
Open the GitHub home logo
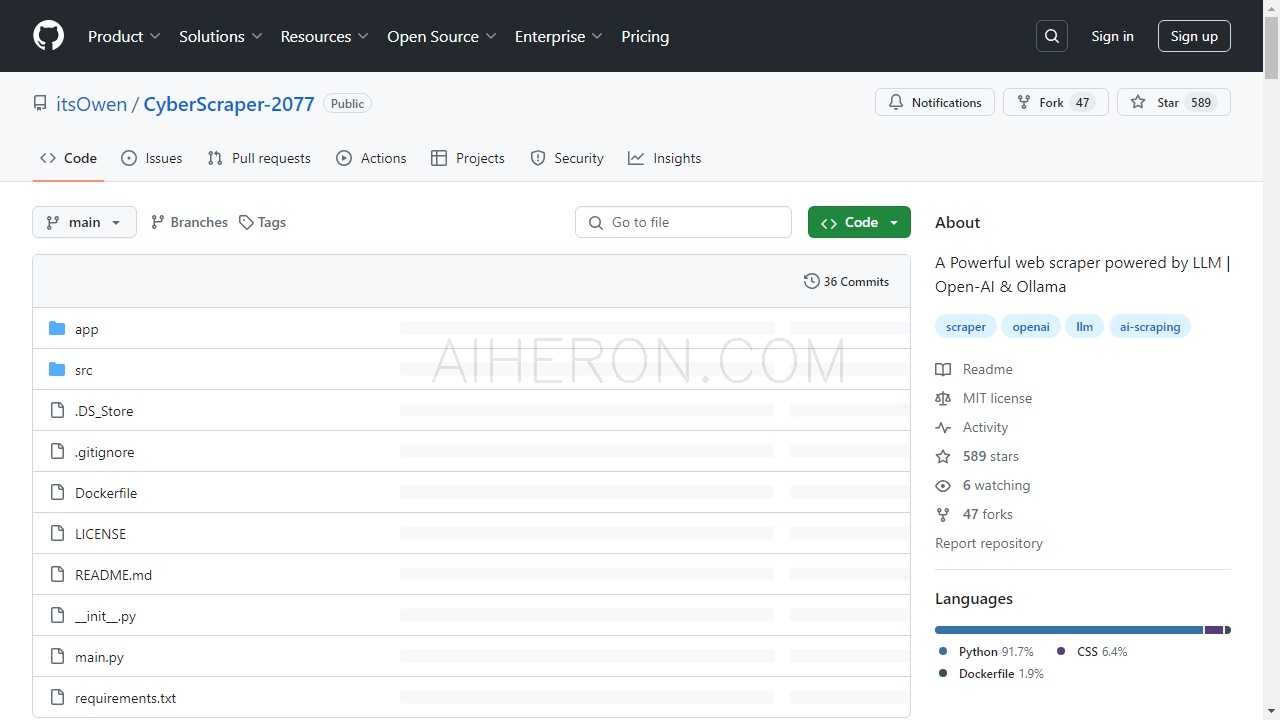48,36
